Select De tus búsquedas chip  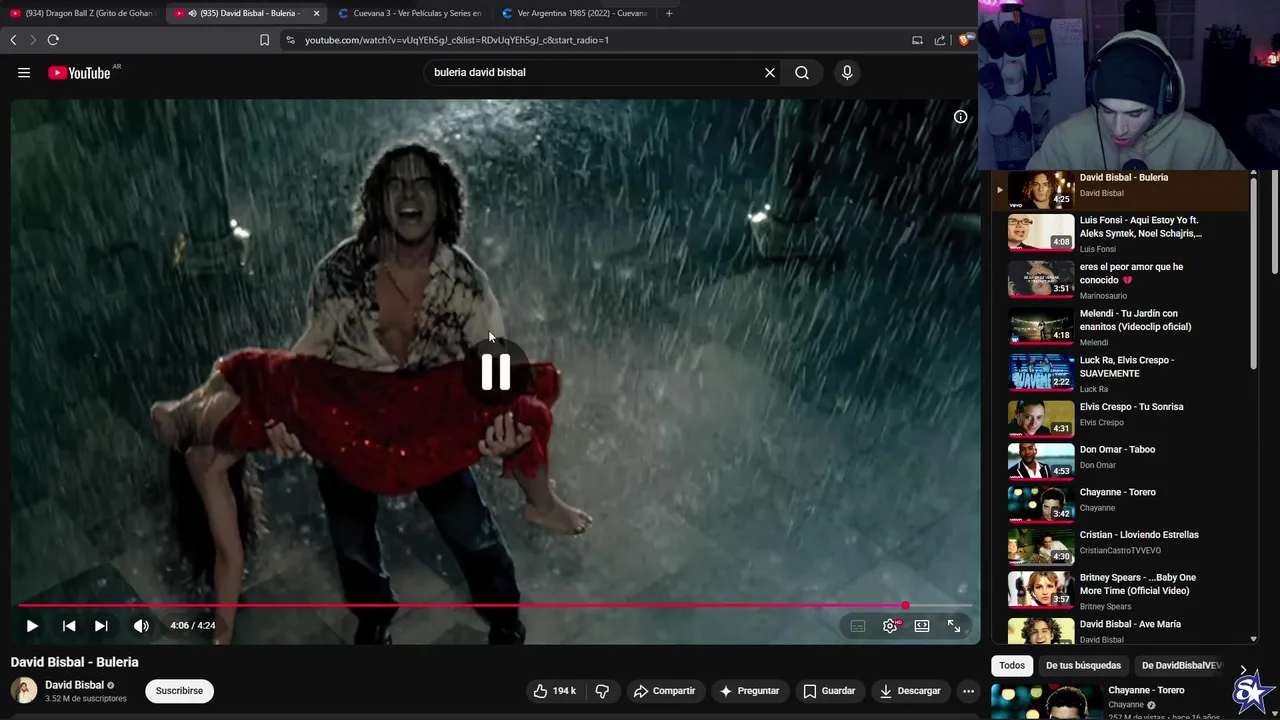click(1083, 666)
